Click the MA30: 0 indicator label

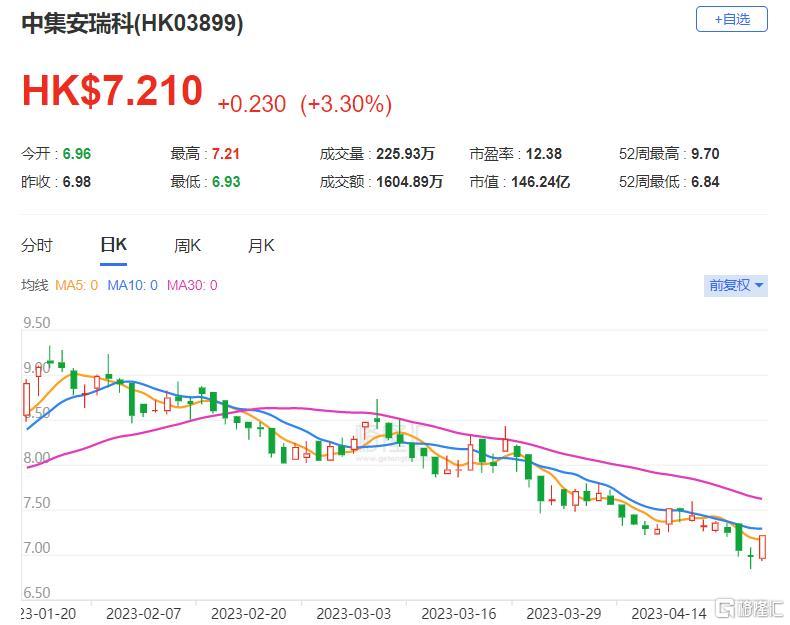tap(192, 286)
